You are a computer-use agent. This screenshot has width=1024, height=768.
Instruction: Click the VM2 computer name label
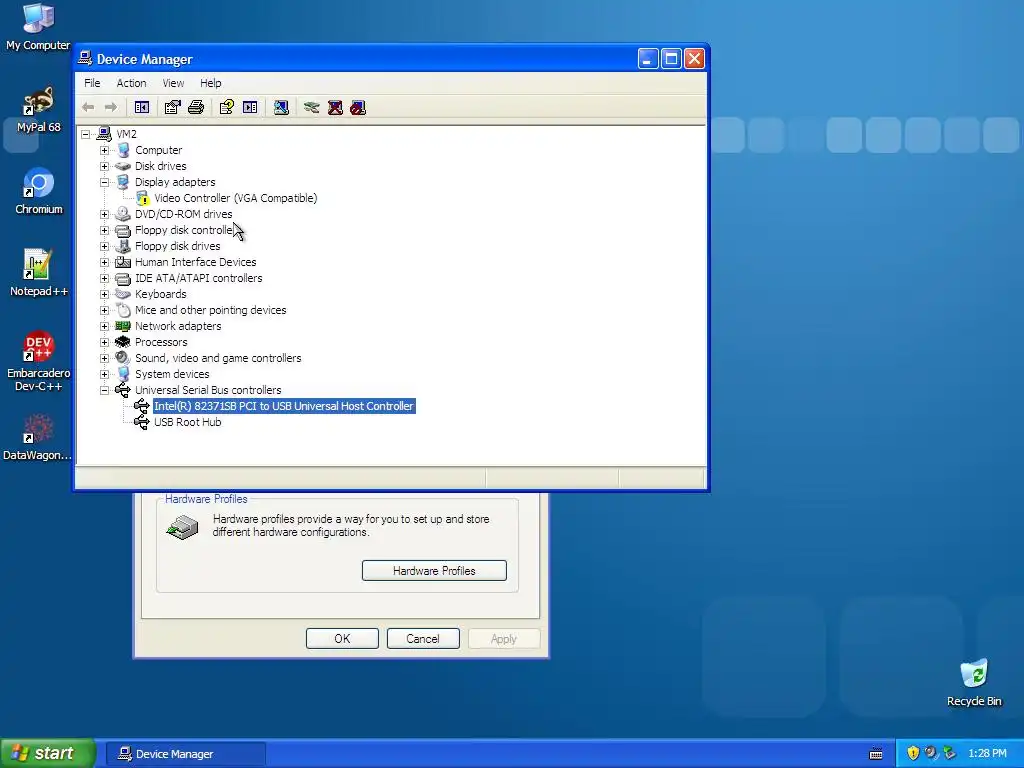(126, 134)
